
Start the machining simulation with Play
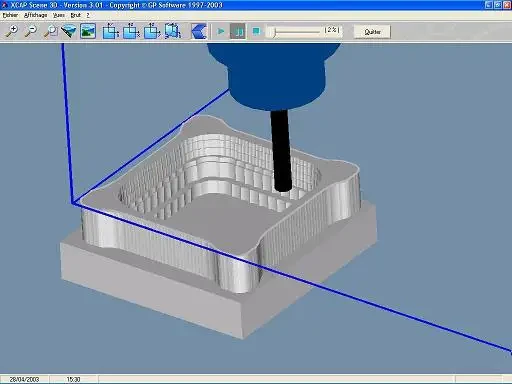coord(221,31)
